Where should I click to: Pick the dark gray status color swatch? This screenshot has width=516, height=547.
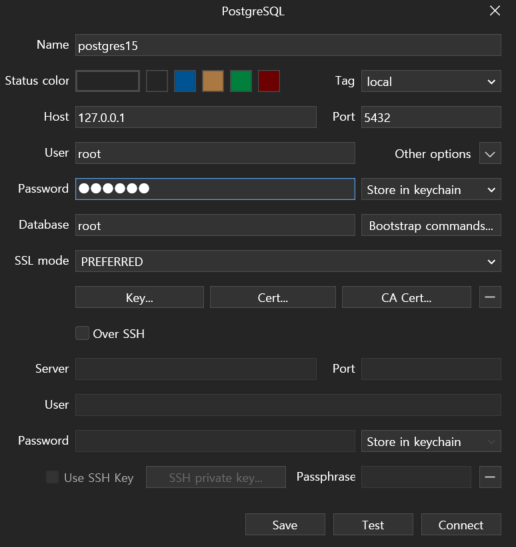point(157,81)
